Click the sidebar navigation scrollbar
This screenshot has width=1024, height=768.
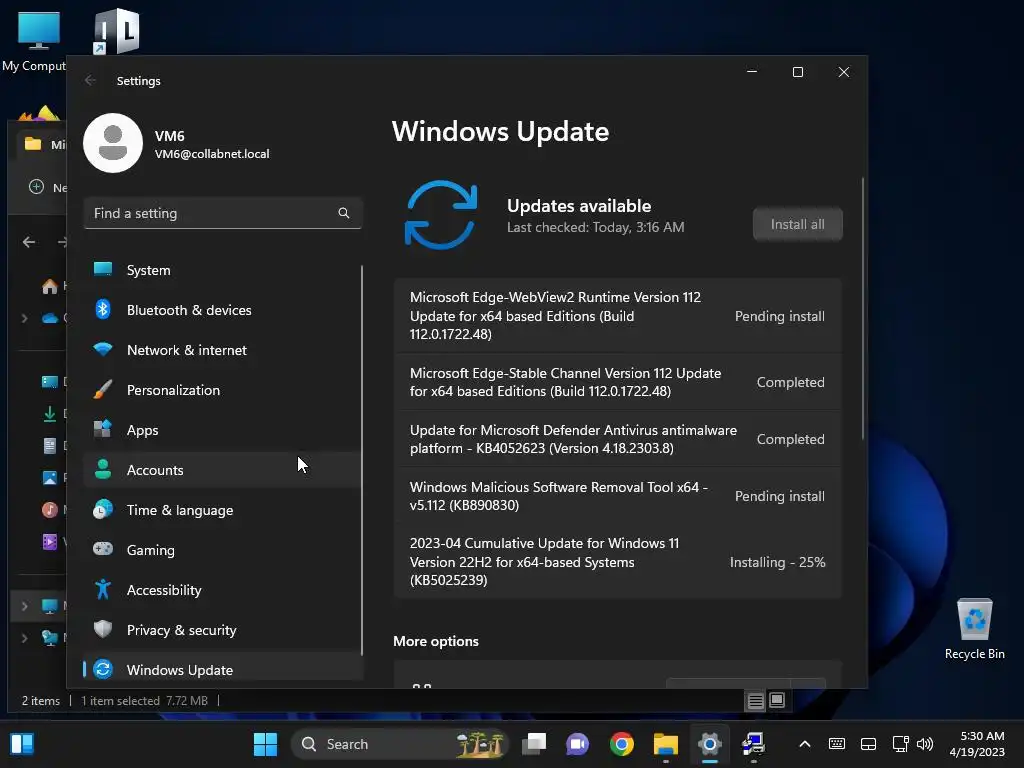pyautogui.click(x=361, y=460)
